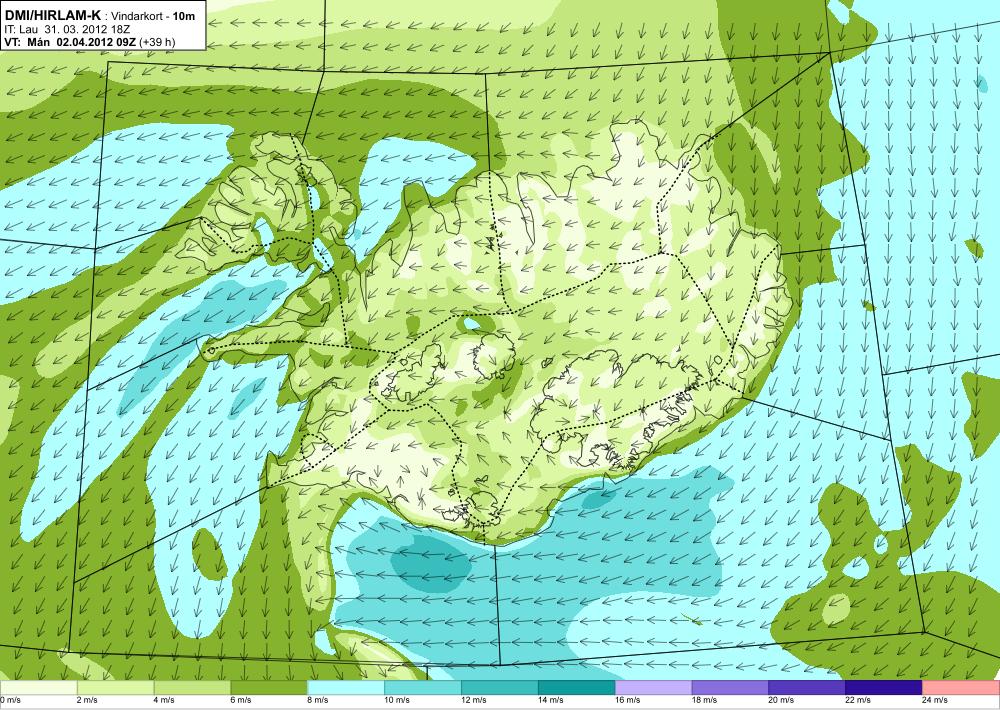Click the 2–4 m/s light green legend swatch
The width and height of the screenshot is (1000, 710).
coord(115,688)
